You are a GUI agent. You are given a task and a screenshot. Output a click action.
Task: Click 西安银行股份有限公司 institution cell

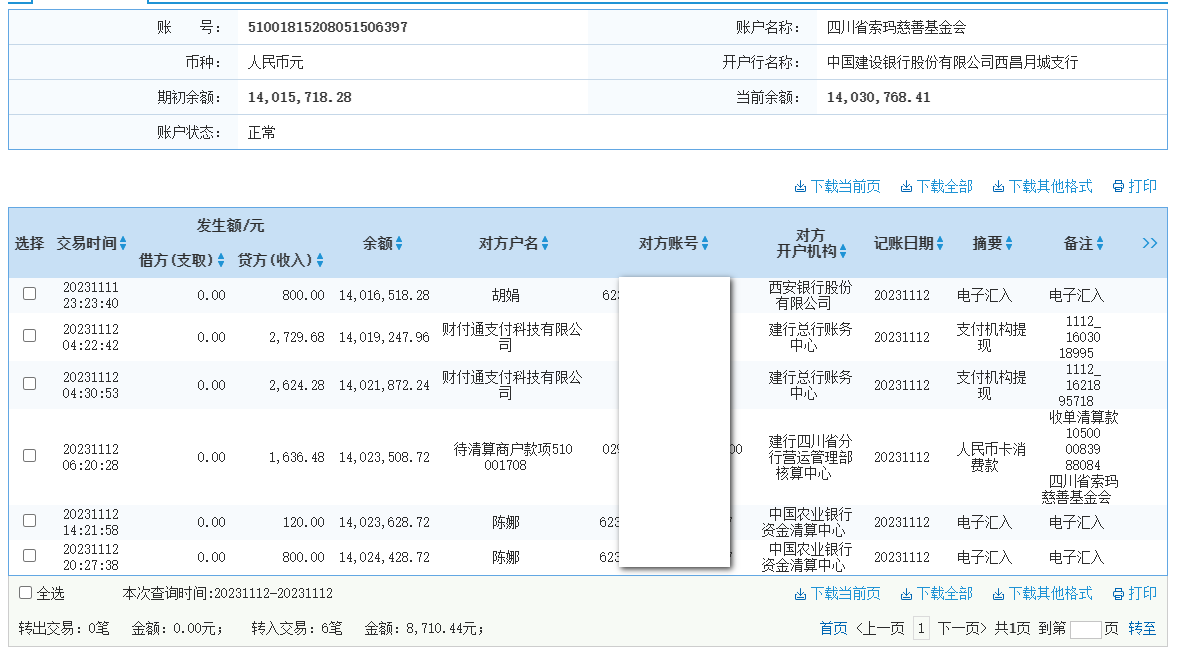coord(810,295)
